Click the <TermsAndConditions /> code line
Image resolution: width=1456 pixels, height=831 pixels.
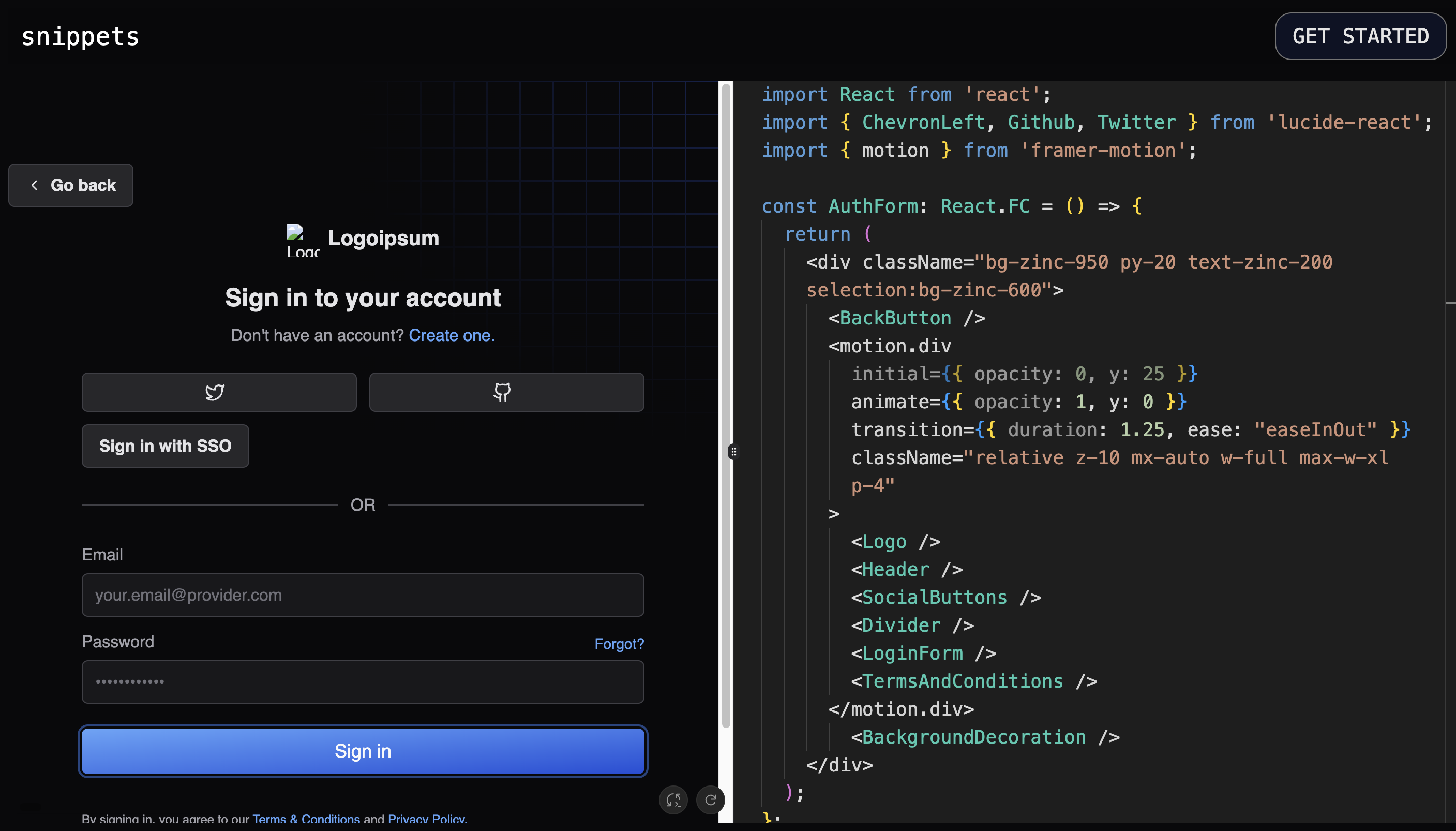(974, 681)
